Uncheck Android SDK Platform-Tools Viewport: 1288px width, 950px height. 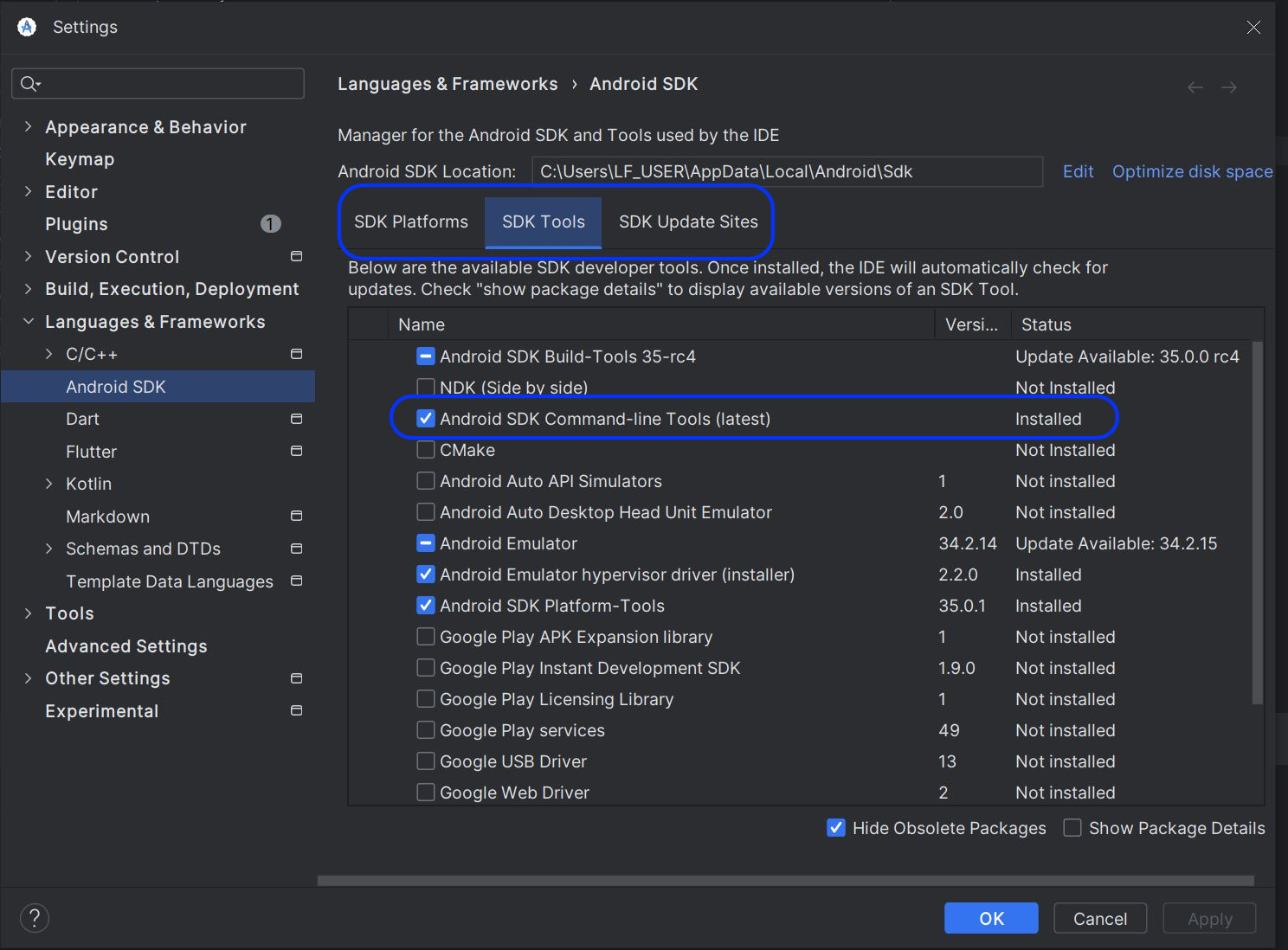pos(426,606)
